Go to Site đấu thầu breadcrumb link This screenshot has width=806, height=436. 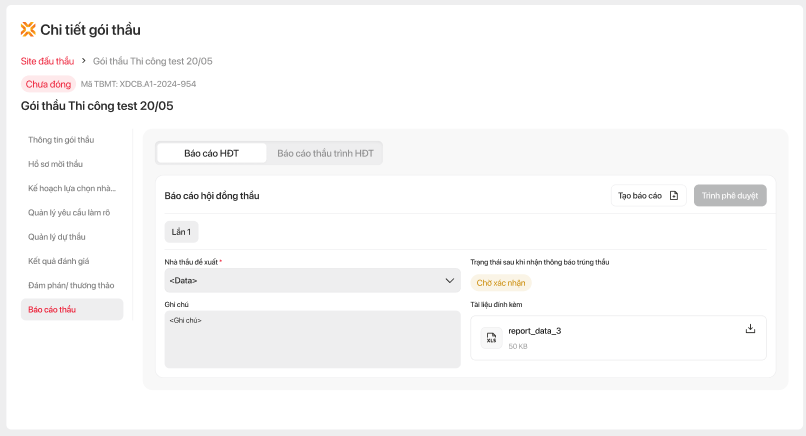tap(47, 61)
